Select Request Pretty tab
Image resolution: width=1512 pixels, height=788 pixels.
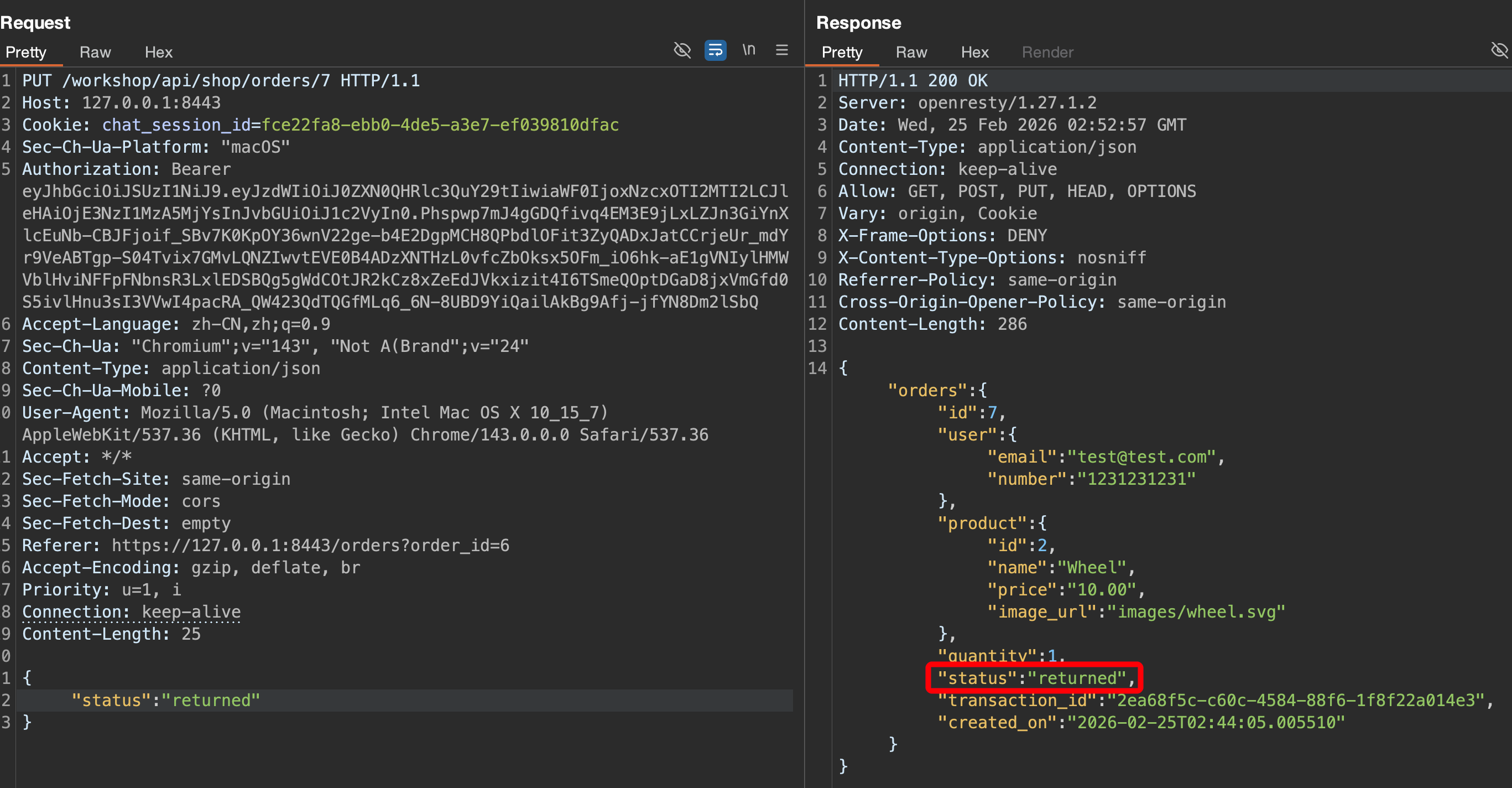26,52
